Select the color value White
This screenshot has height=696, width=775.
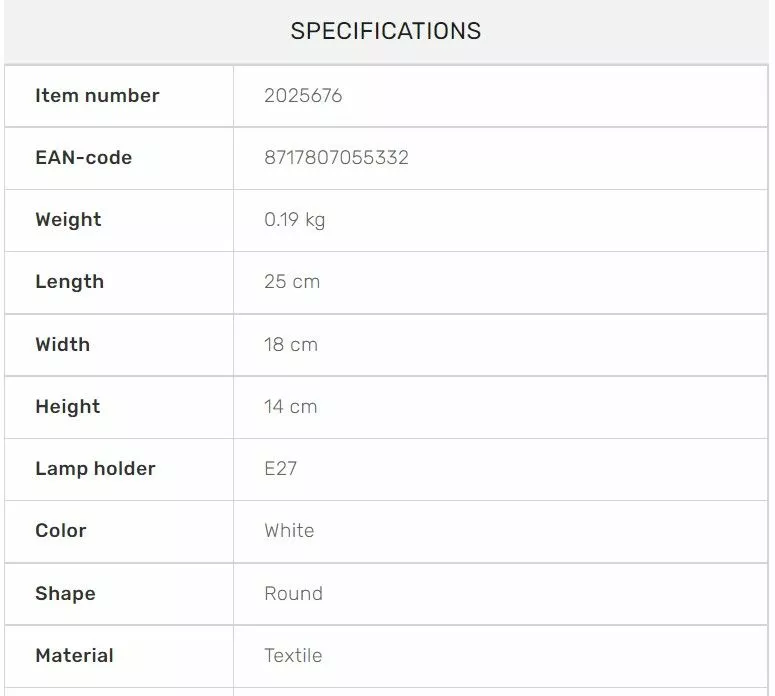pyautogui.click(x=289, y=531)
